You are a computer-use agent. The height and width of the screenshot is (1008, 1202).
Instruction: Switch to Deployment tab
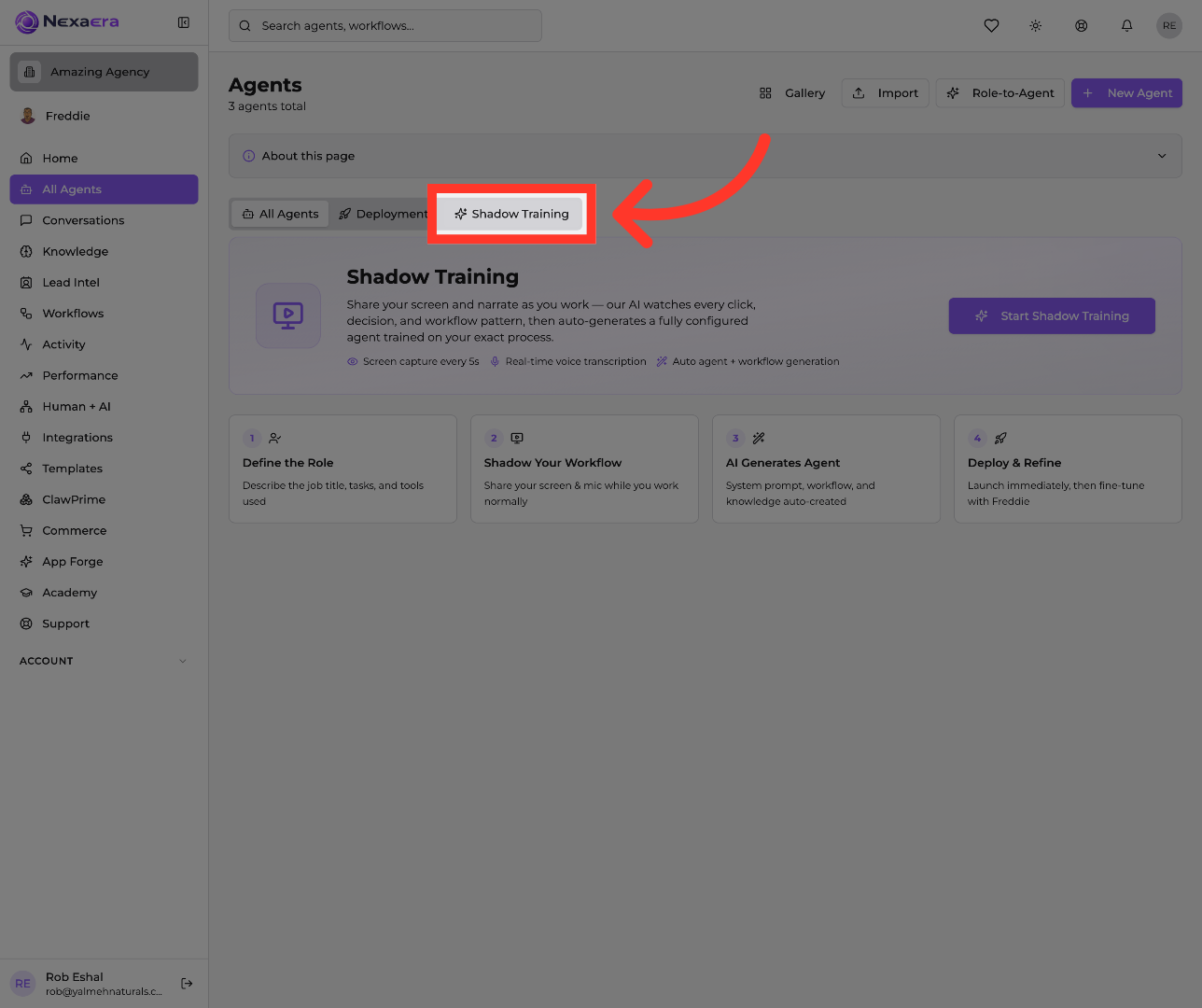pyautogui.click(x=383, y=214)
